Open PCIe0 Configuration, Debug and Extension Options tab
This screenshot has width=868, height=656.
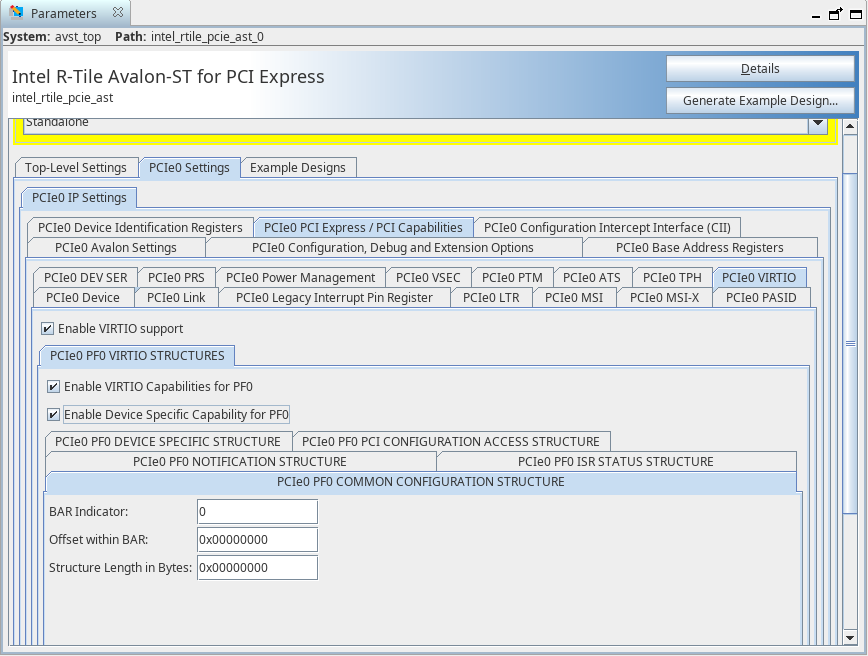click(x=393, y=247)
